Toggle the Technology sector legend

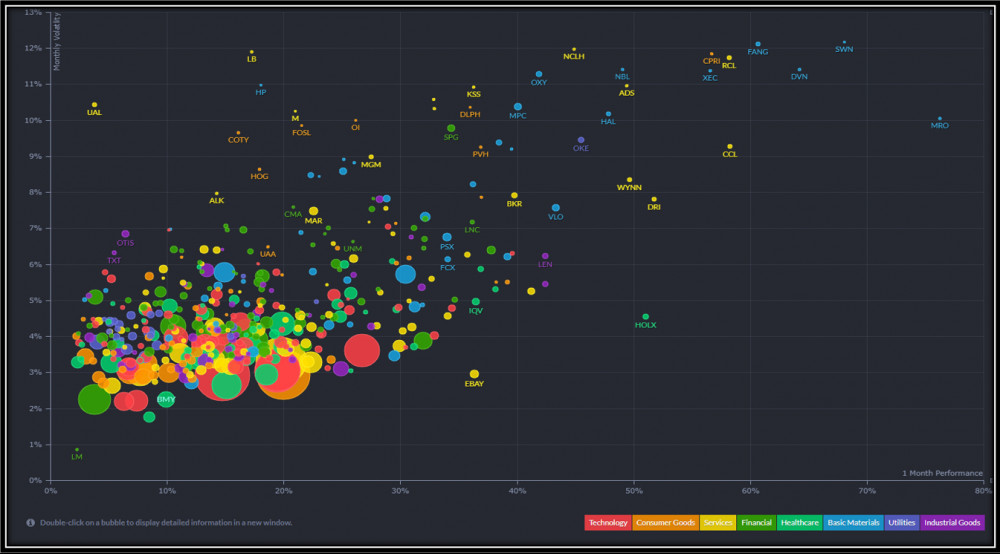pos(608,523)
